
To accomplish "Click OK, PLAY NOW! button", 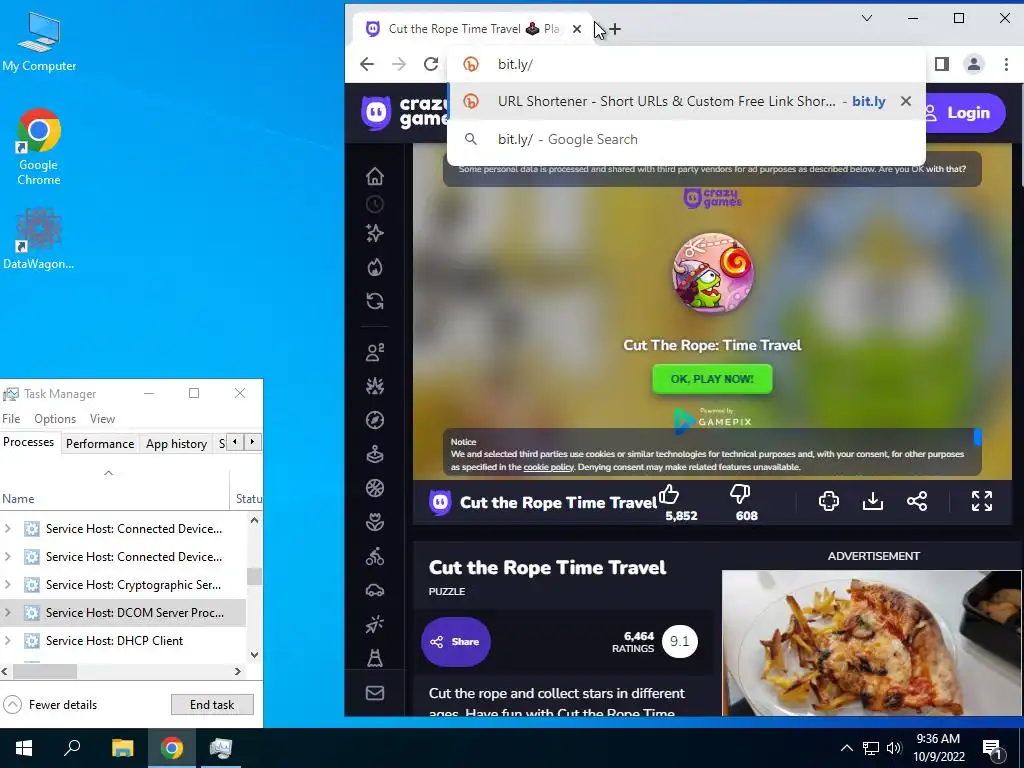I will 712,379.
